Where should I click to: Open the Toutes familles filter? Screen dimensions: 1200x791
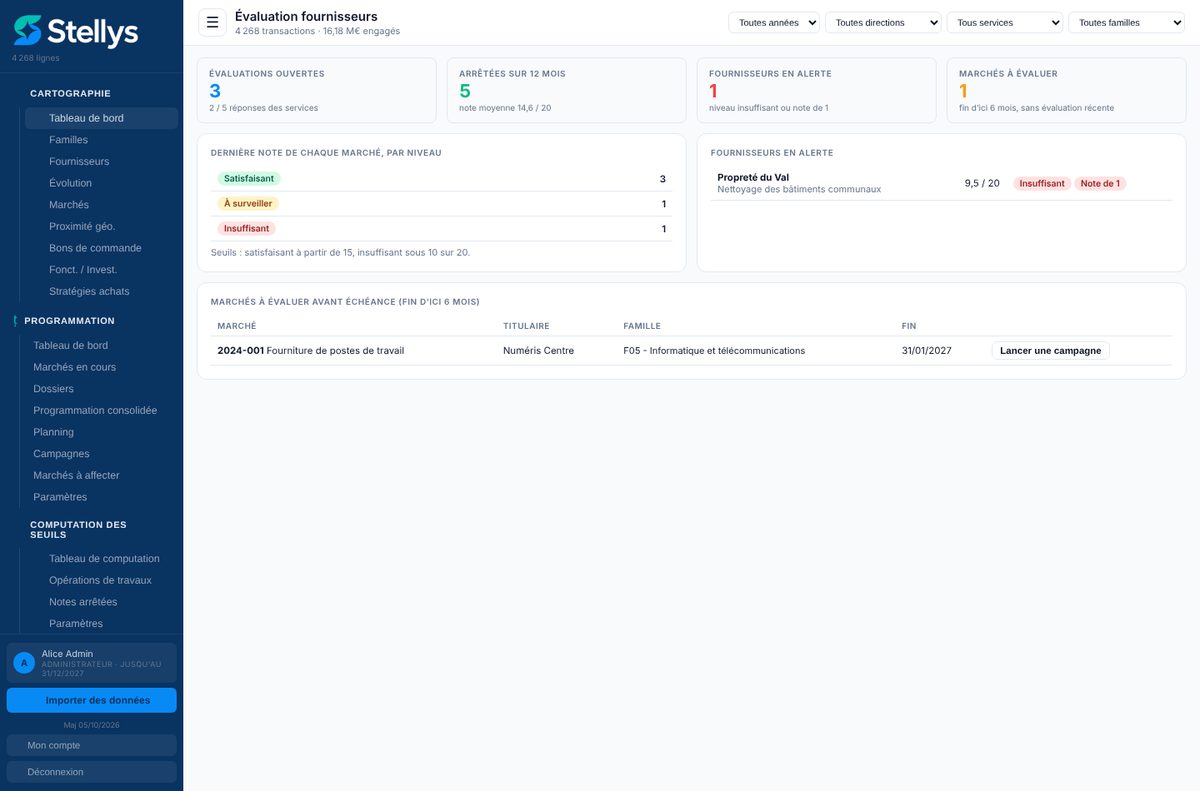point(1126,23)
